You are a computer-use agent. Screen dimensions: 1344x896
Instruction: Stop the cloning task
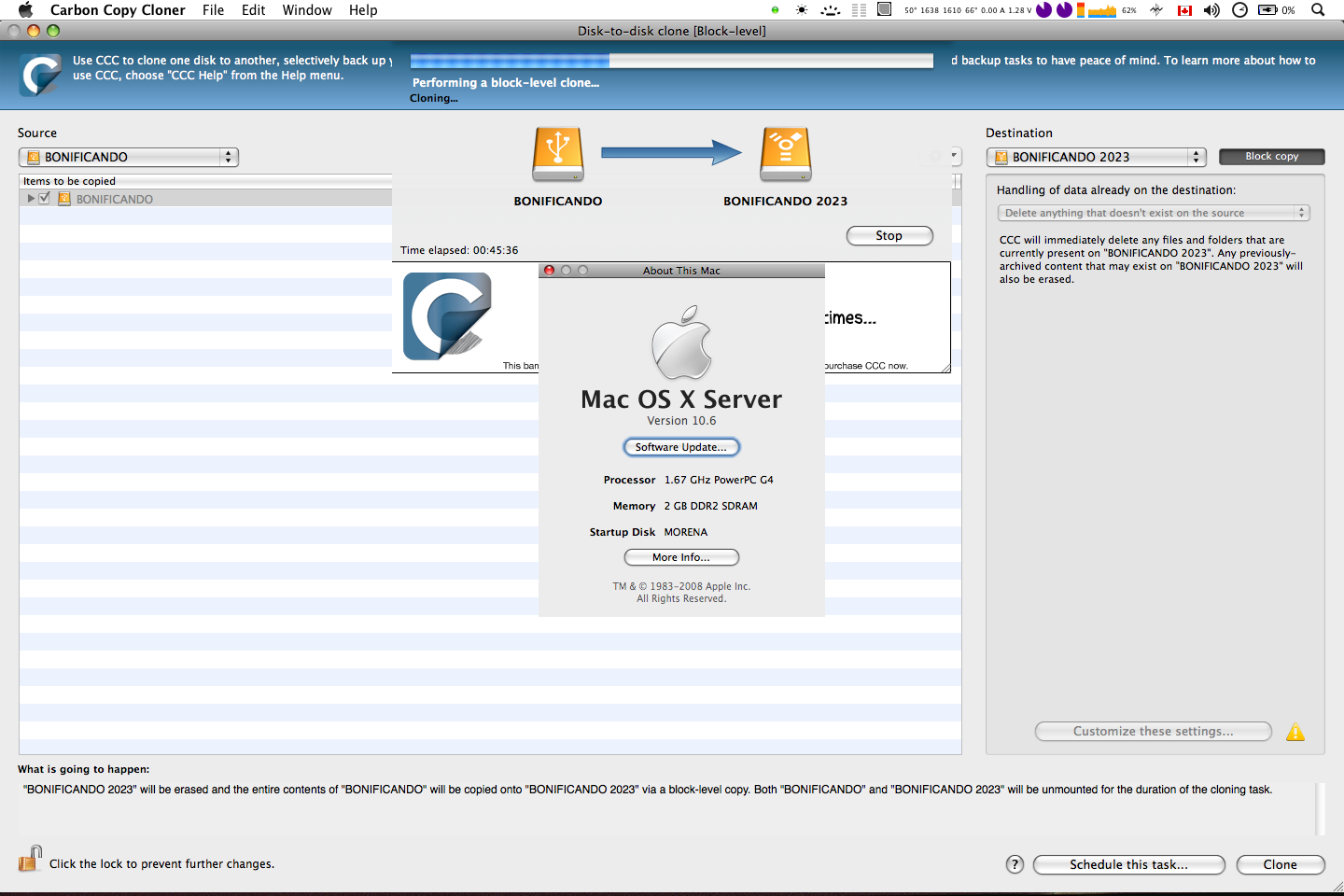[889, 236]
